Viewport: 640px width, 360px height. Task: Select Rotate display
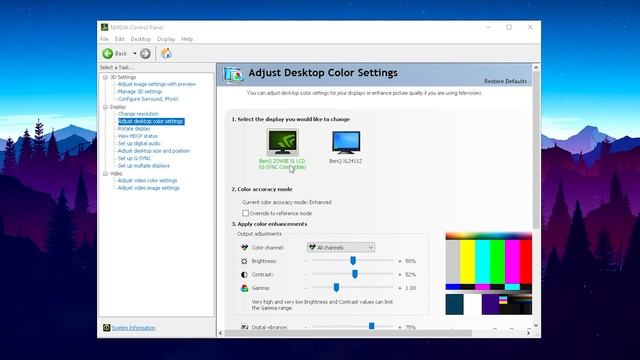[x=134, y=129]
